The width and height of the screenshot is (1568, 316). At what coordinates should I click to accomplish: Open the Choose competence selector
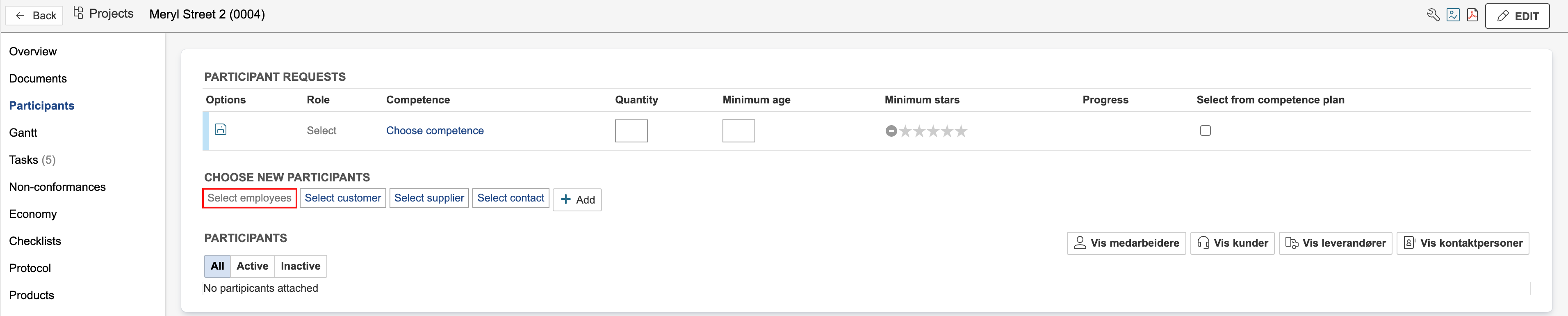pyautogui.click(x=435, y=131)
